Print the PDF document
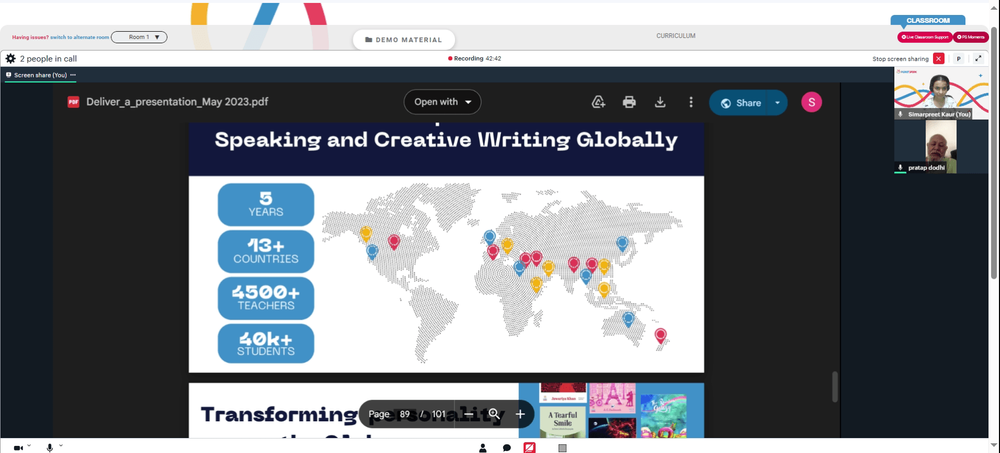This screenshot has width=1000, height=453. (x=629, y=102)
